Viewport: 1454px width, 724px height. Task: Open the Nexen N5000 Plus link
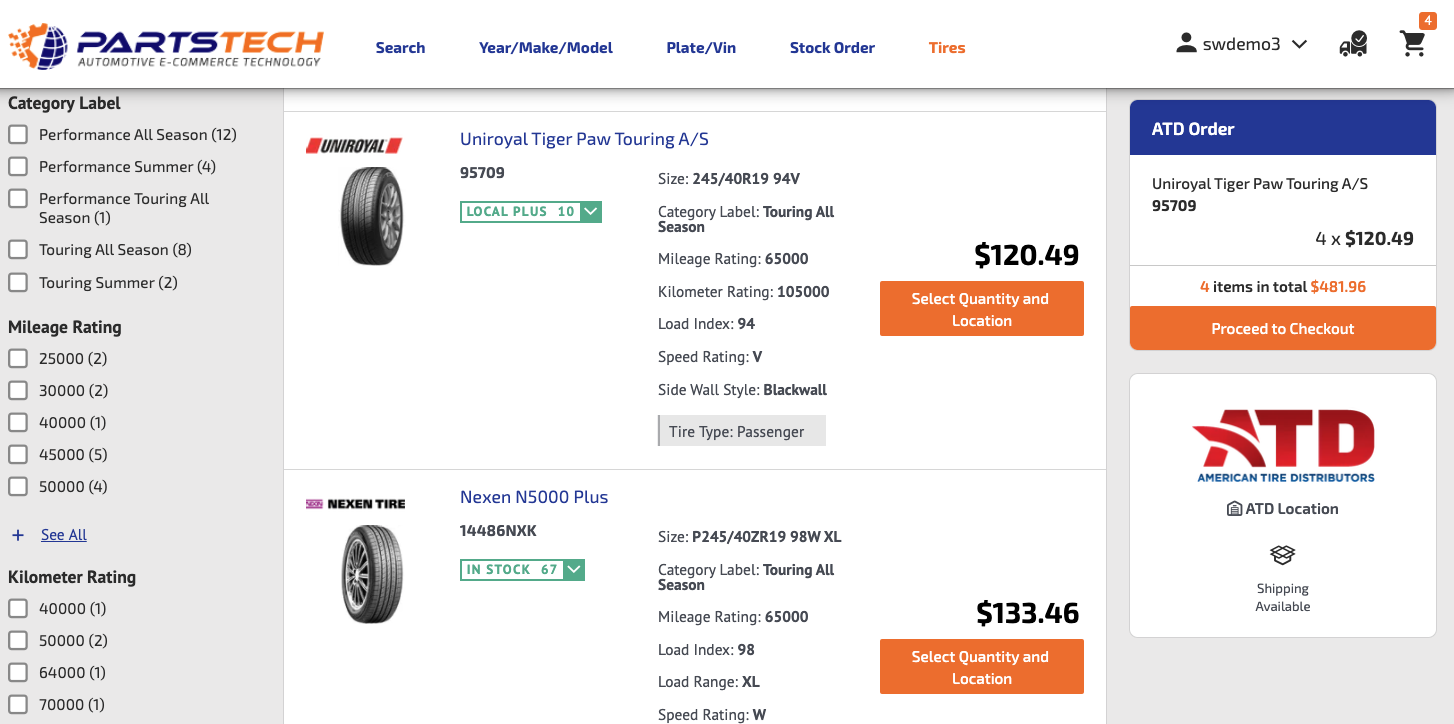(534, 498)
